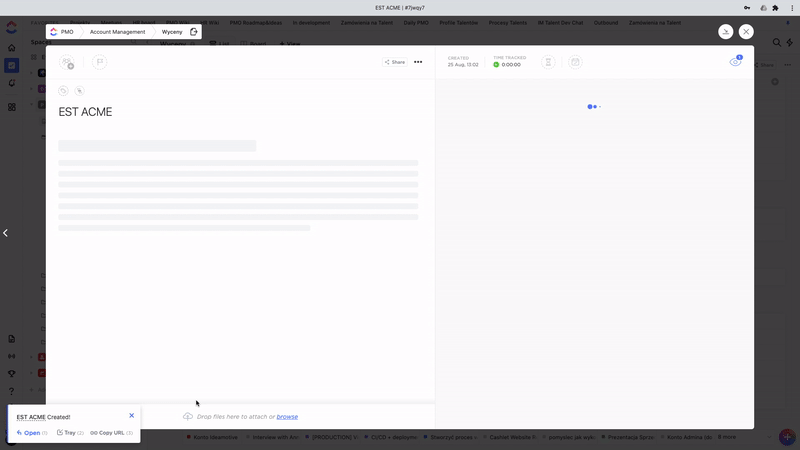The width and height of the screenshot is (800, 450).
Task: Add a tag with the tag icon
Action: tap(63, 91)
